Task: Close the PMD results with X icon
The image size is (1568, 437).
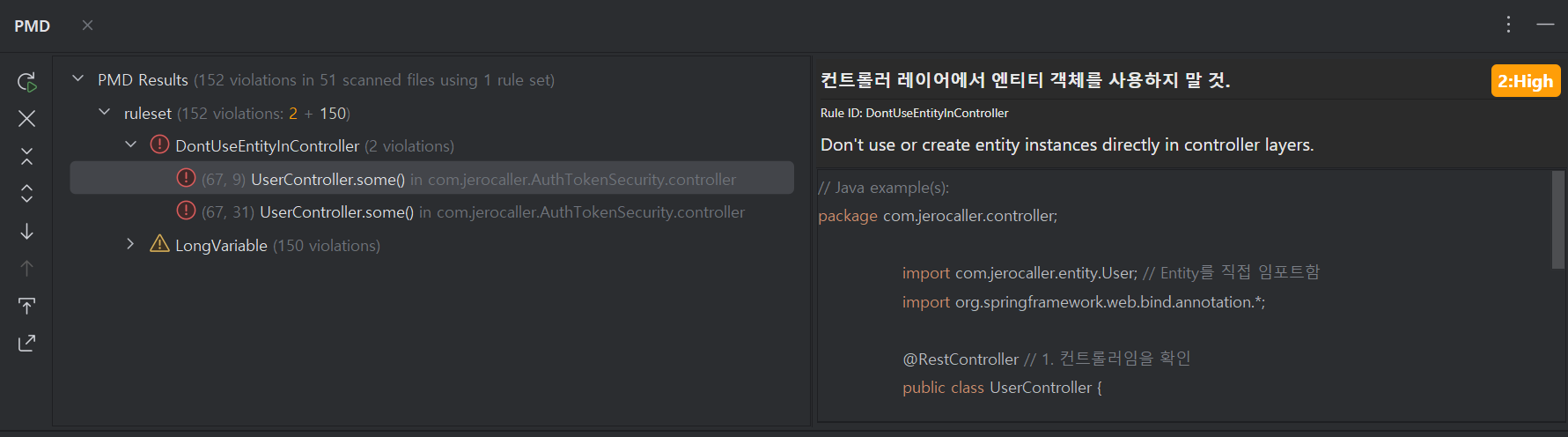Action: click(x=27, y=118)
